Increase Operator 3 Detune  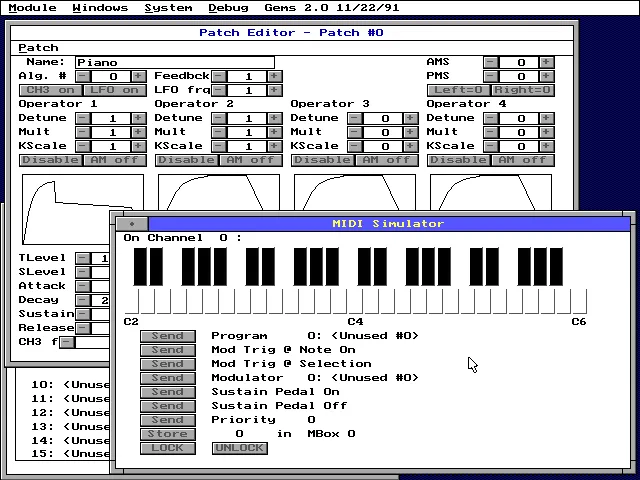point(410,118)
